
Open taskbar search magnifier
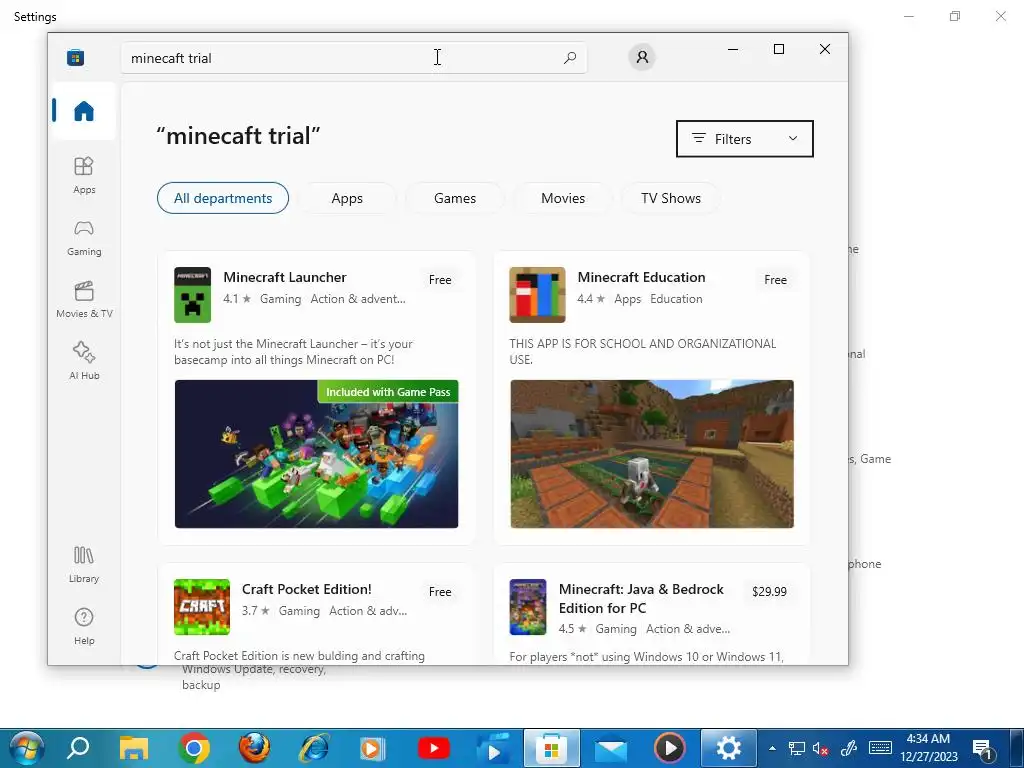[x=78, y=748]
